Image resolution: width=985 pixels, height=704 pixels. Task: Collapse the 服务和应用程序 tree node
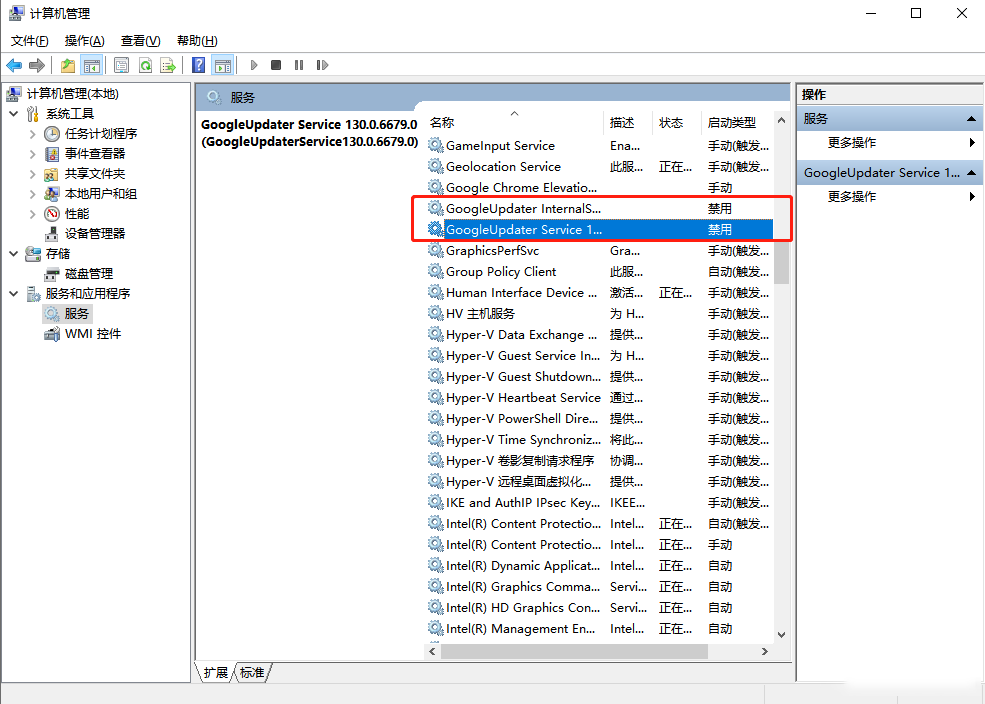point(14,294)
